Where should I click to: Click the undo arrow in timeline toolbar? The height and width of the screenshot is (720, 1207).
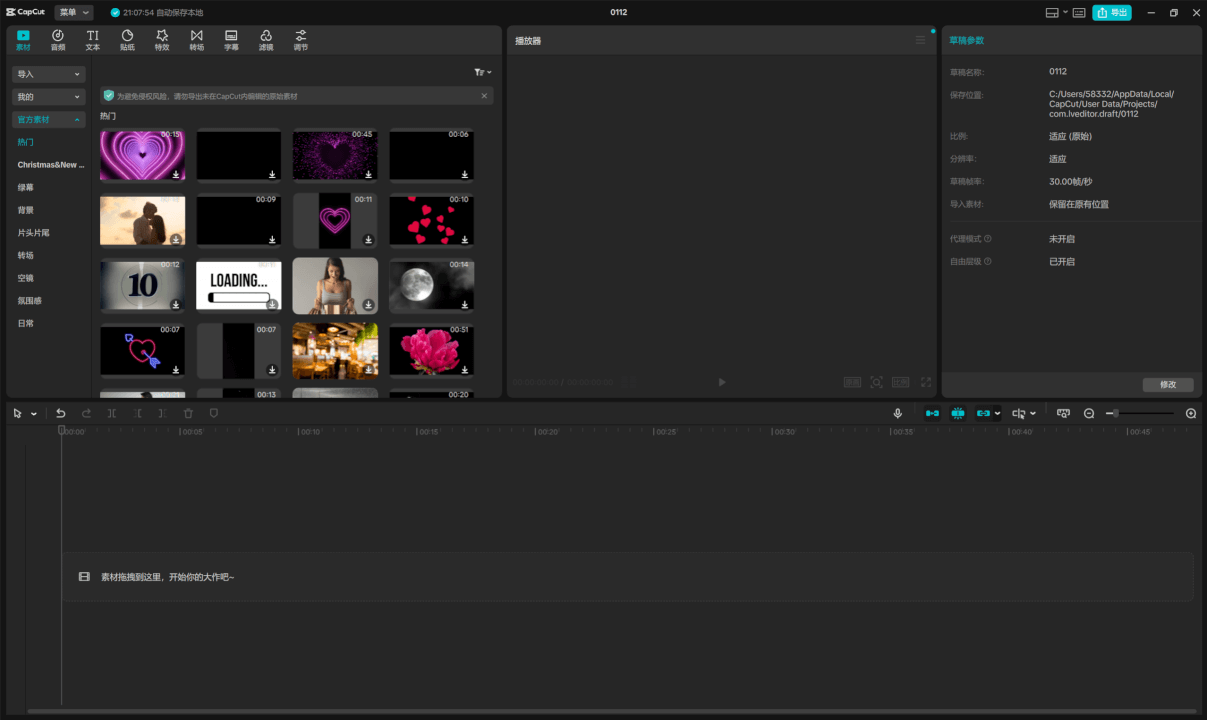point(61,413)
